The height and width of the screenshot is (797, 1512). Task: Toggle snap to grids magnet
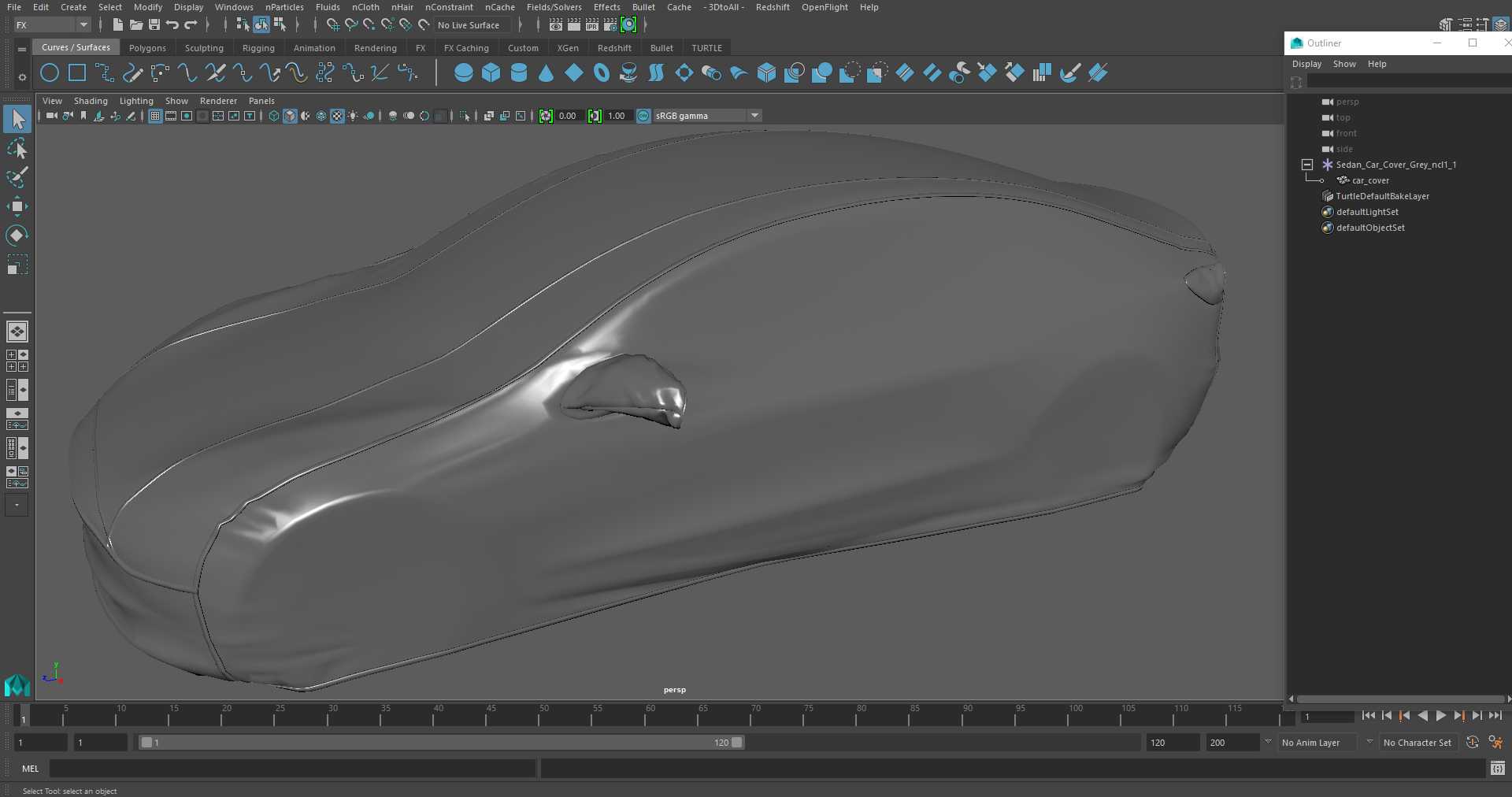coord(332,25)
